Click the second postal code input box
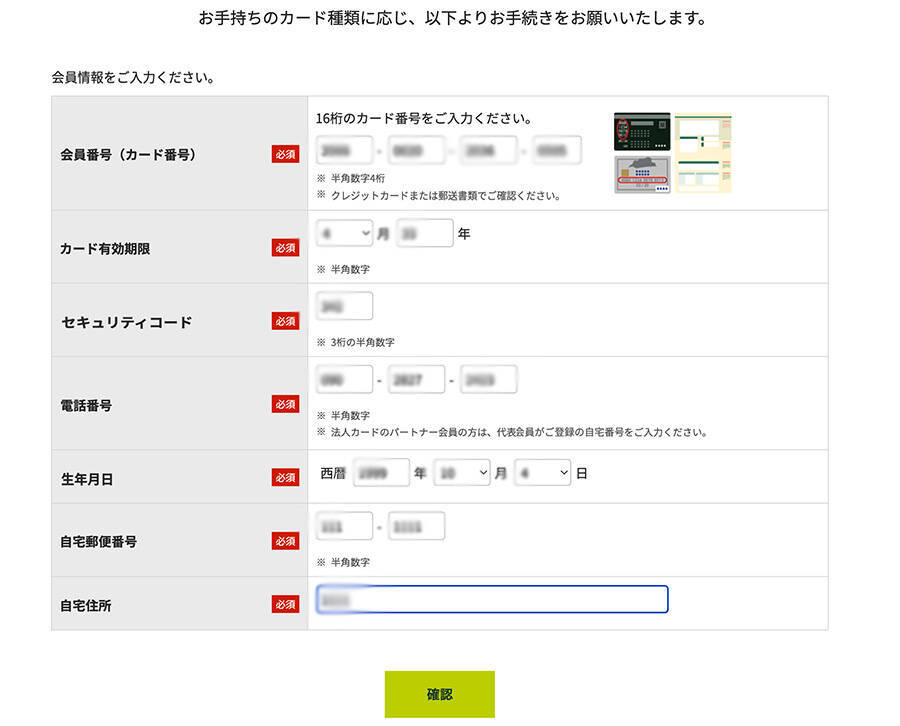900x726 pixels. pos(416,525)
